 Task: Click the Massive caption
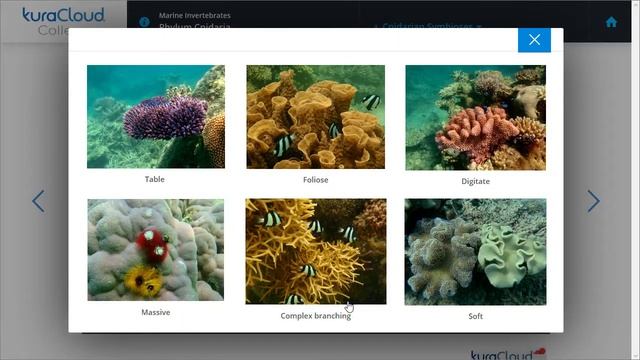point(156,312)
